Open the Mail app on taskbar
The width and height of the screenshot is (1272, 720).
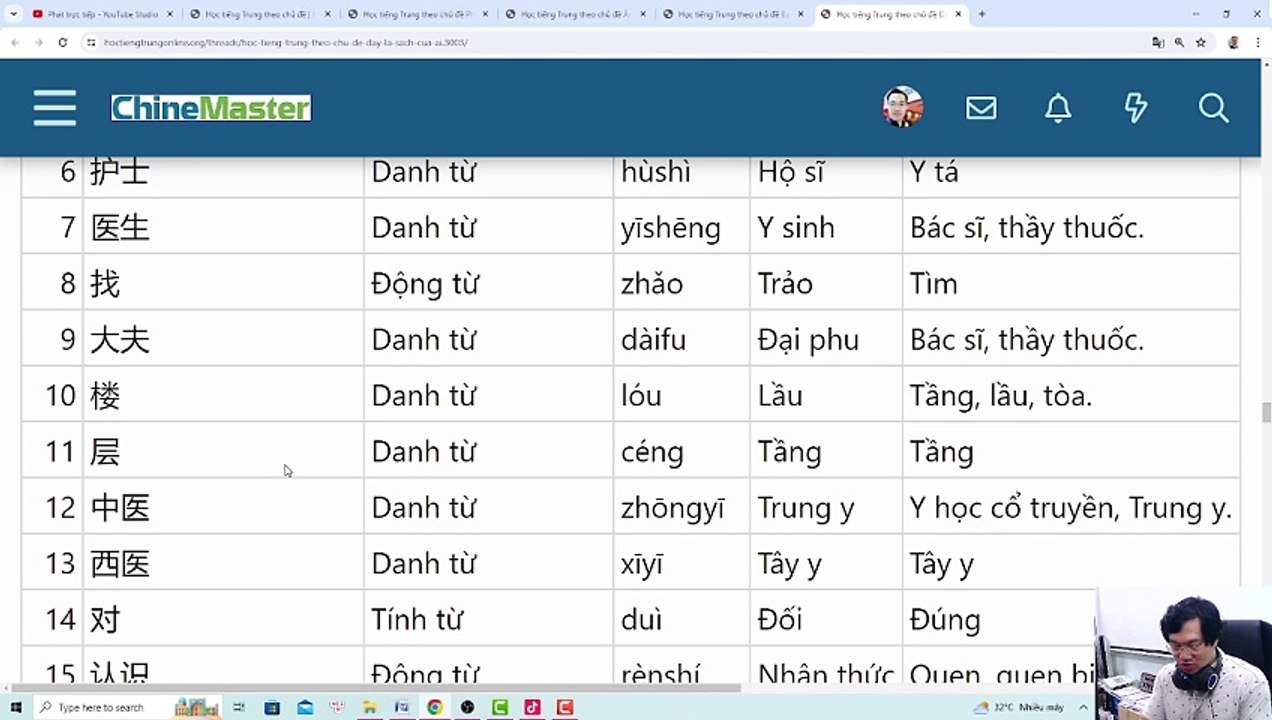(x=305, y=707)
